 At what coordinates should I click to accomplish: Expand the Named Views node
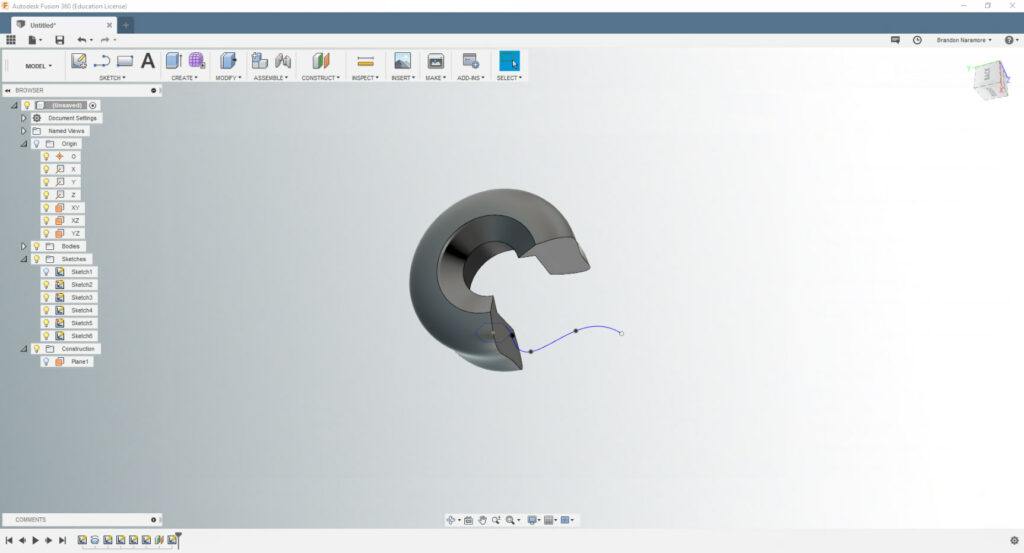coord(24,131)
